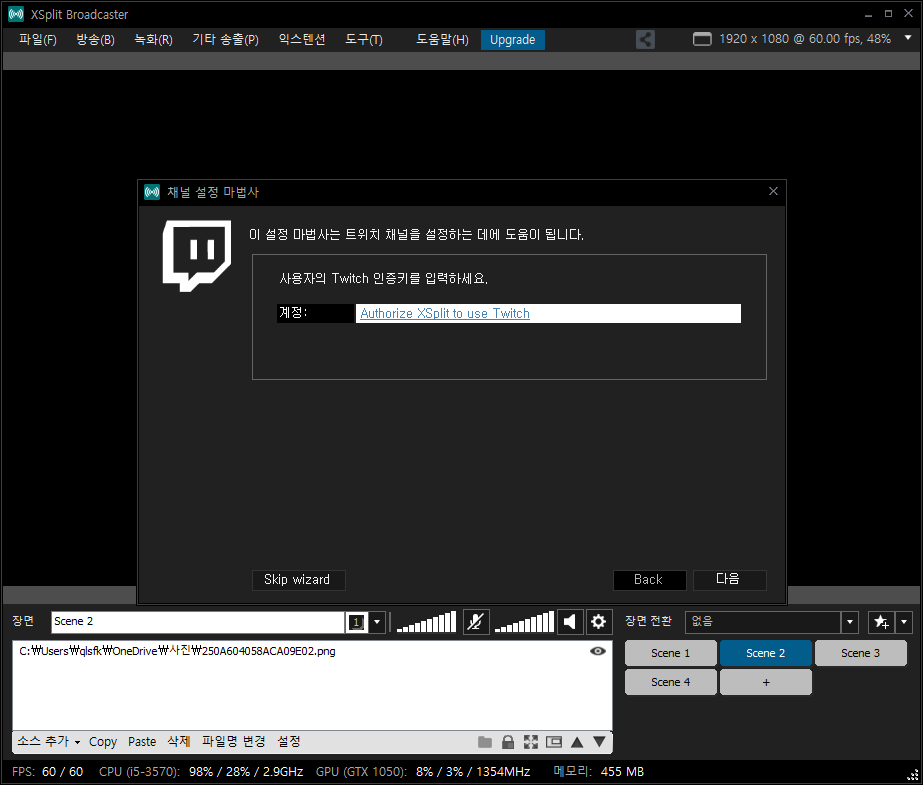Click Authorize XSplit to use Twitch link

tap(445, 314)
